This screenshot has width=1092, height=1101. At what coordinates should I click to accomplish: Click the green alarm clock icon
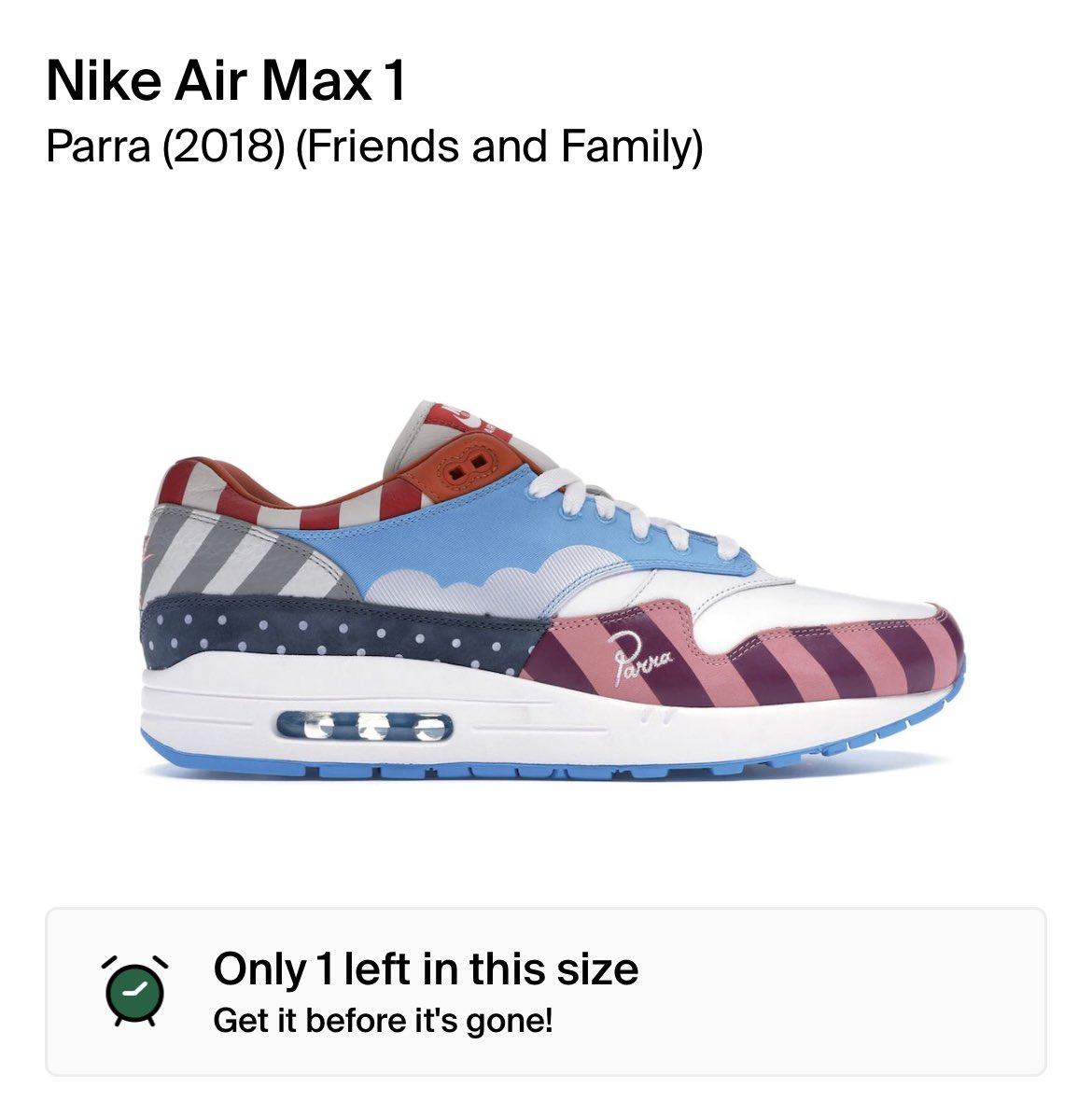(134, 992)
